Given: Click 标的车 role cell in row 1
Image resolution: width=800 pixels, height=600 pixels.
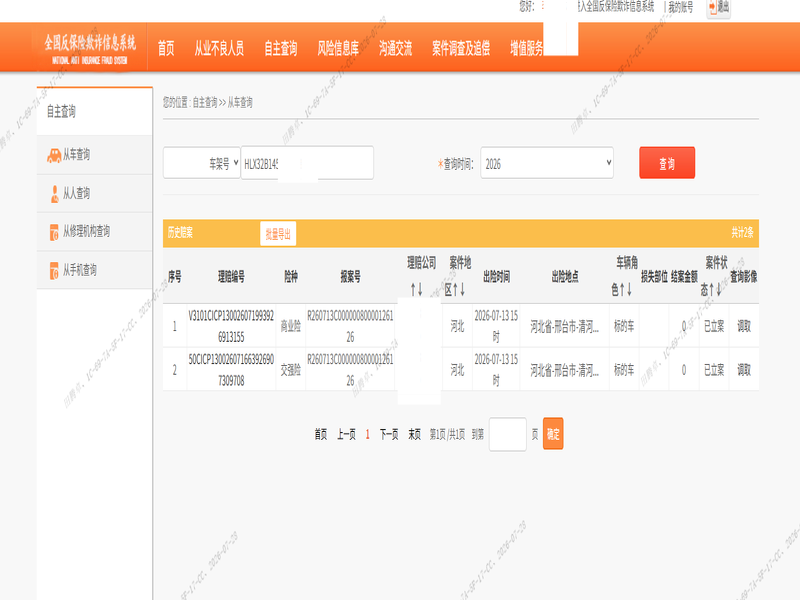Looking at the screenshot, I should click(x=624, y=326).
